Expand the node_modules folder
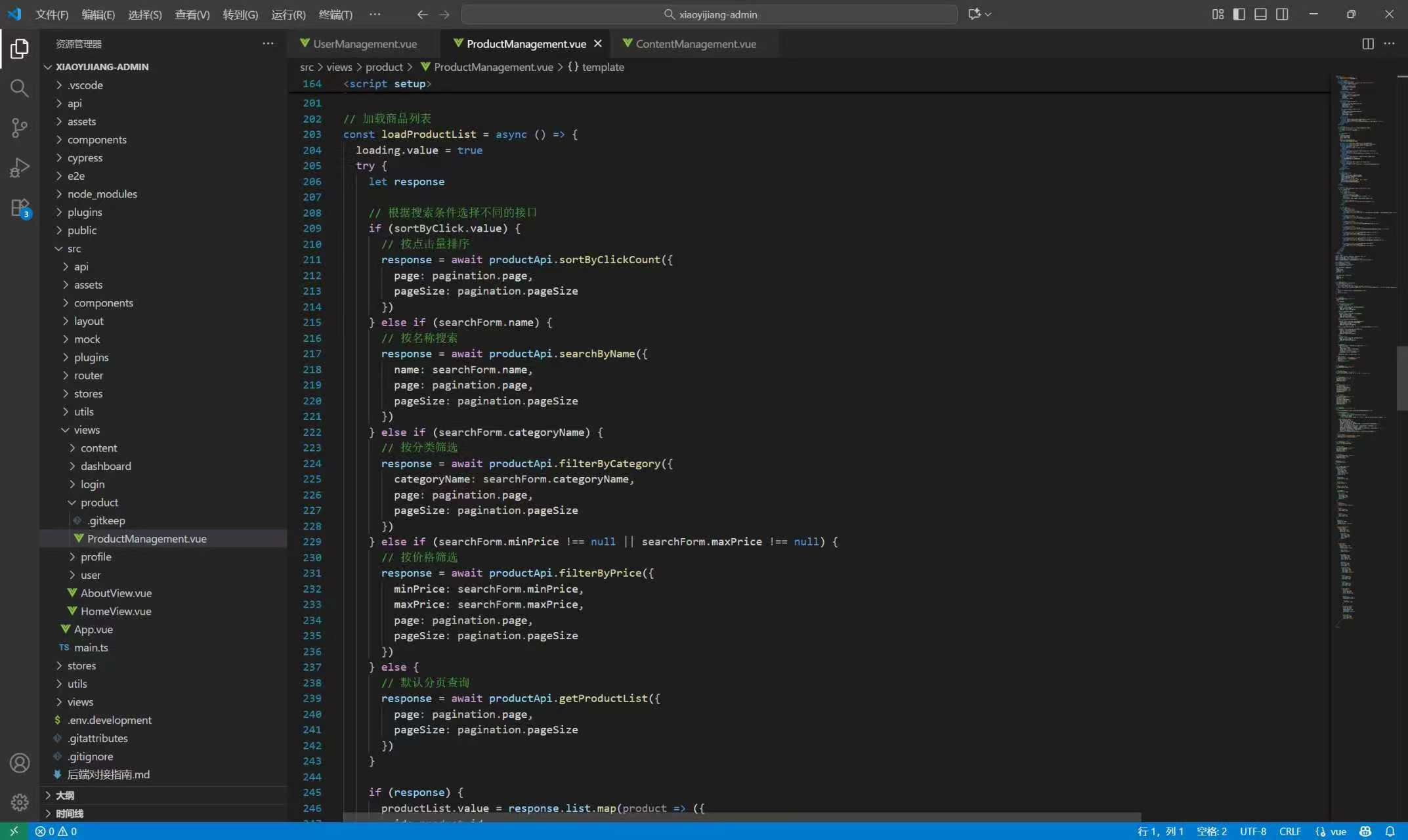The image size is (1408, 840). click(x=102, y=194)
